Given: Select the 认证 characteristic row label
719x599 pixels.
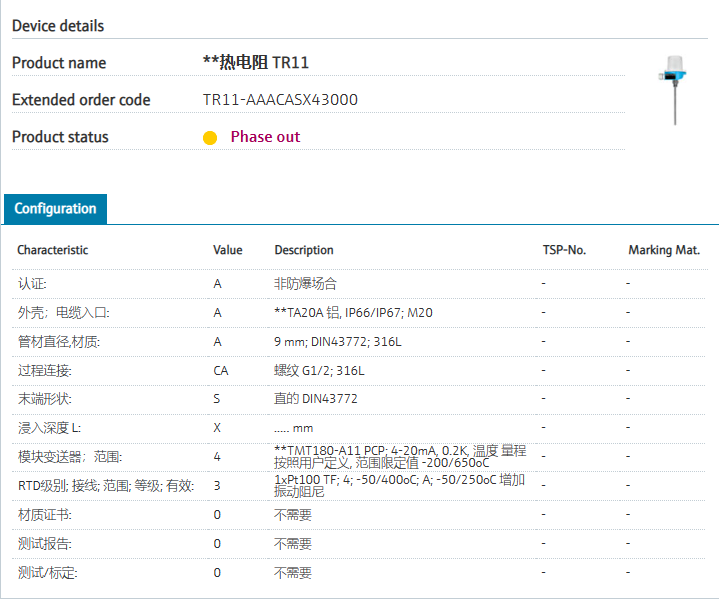Looking at the screenshot, I should [32, 284].
